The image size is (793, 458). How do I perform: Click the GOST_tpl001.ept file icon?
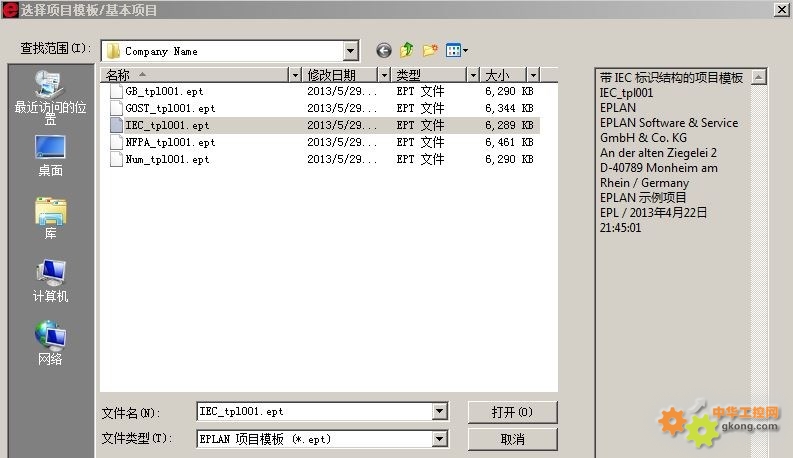click(x=116, y=108)
